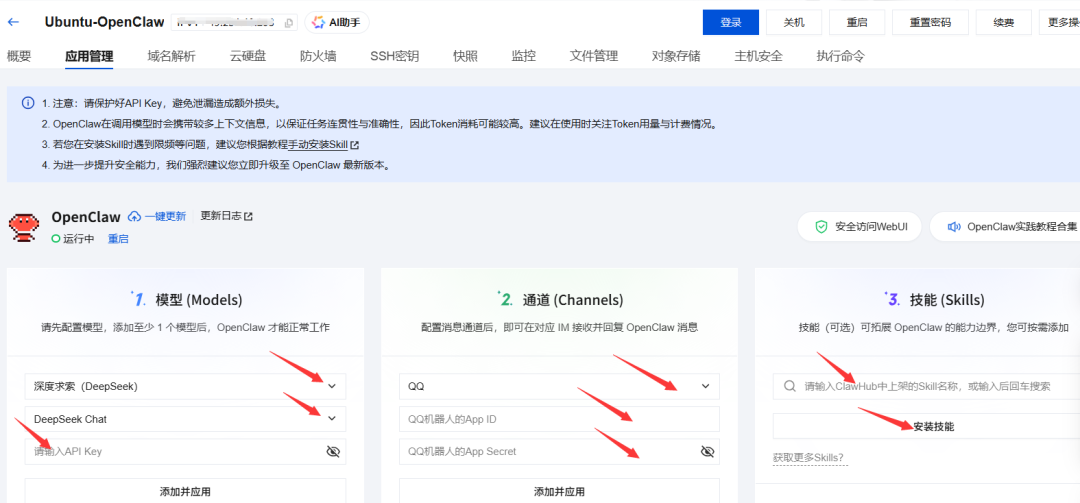Open the 更多操作 dropdown button
This screenshot has height=503, width=1080.
point(1059,22)
